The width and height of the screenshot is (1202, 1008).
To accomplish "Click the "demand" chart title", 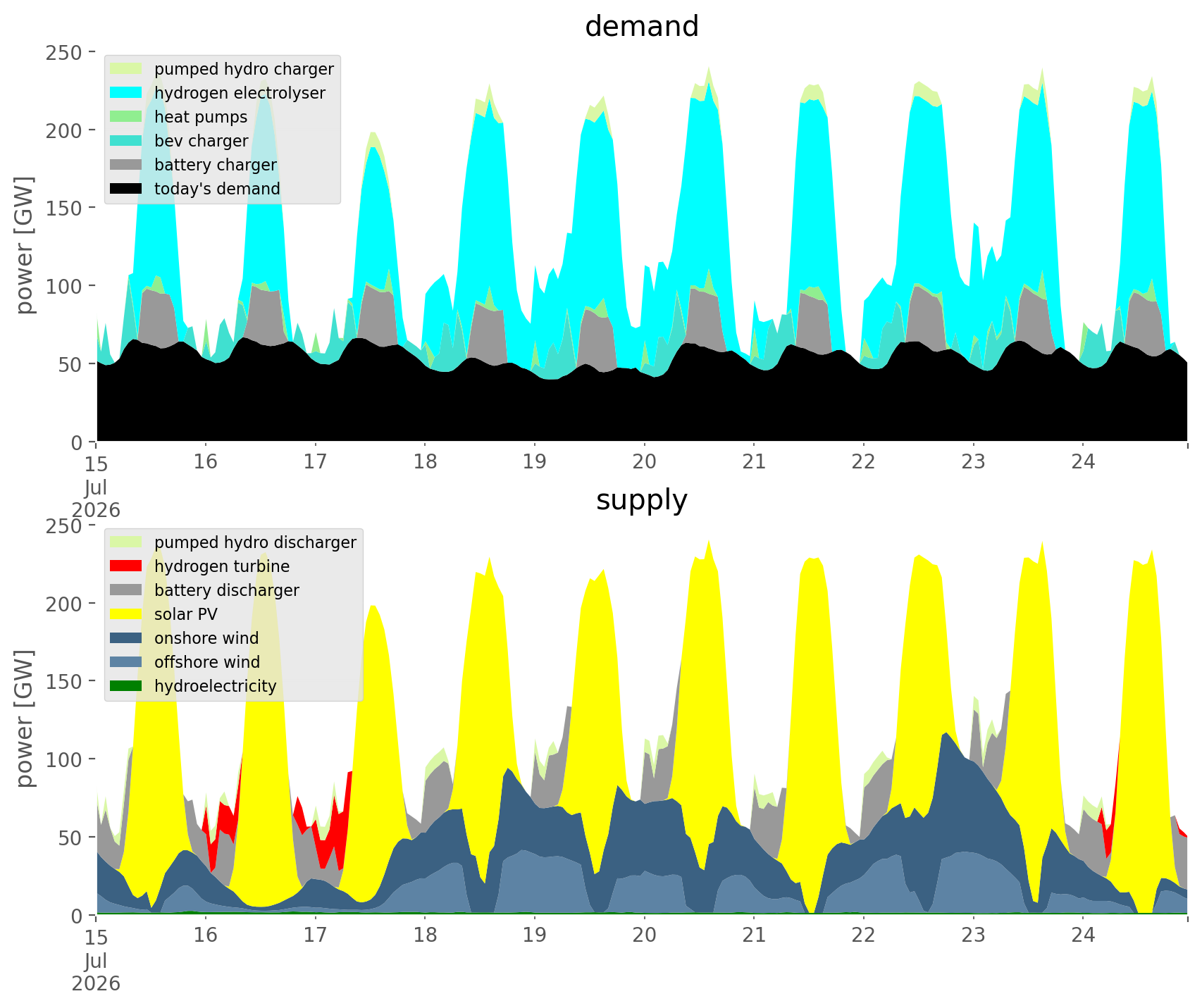I will (642, 27).
